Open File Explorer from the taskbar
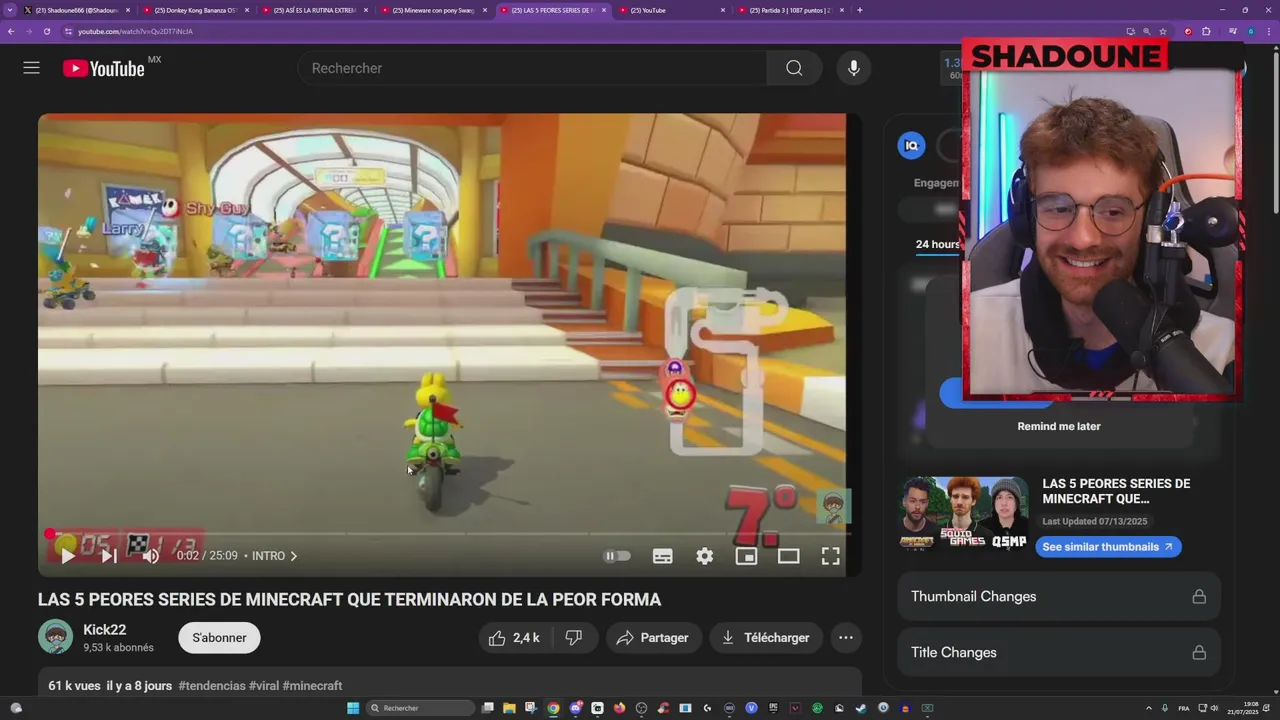Viewport: 1280px width, 720px height. pyautogui.click(x=509, y=708)
